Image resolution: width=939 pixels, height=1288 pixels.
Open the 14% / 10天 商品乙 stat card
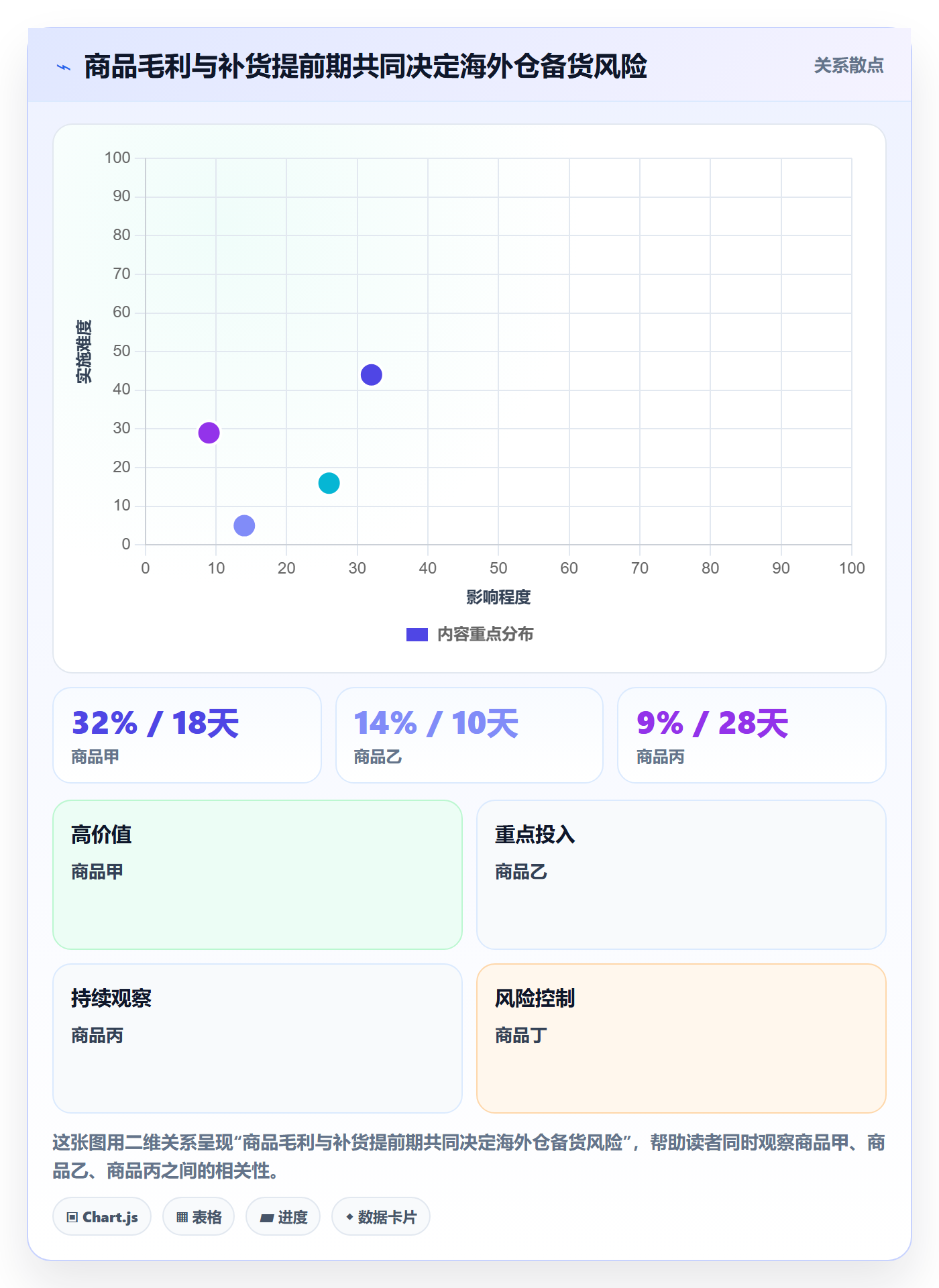point(469,735)
